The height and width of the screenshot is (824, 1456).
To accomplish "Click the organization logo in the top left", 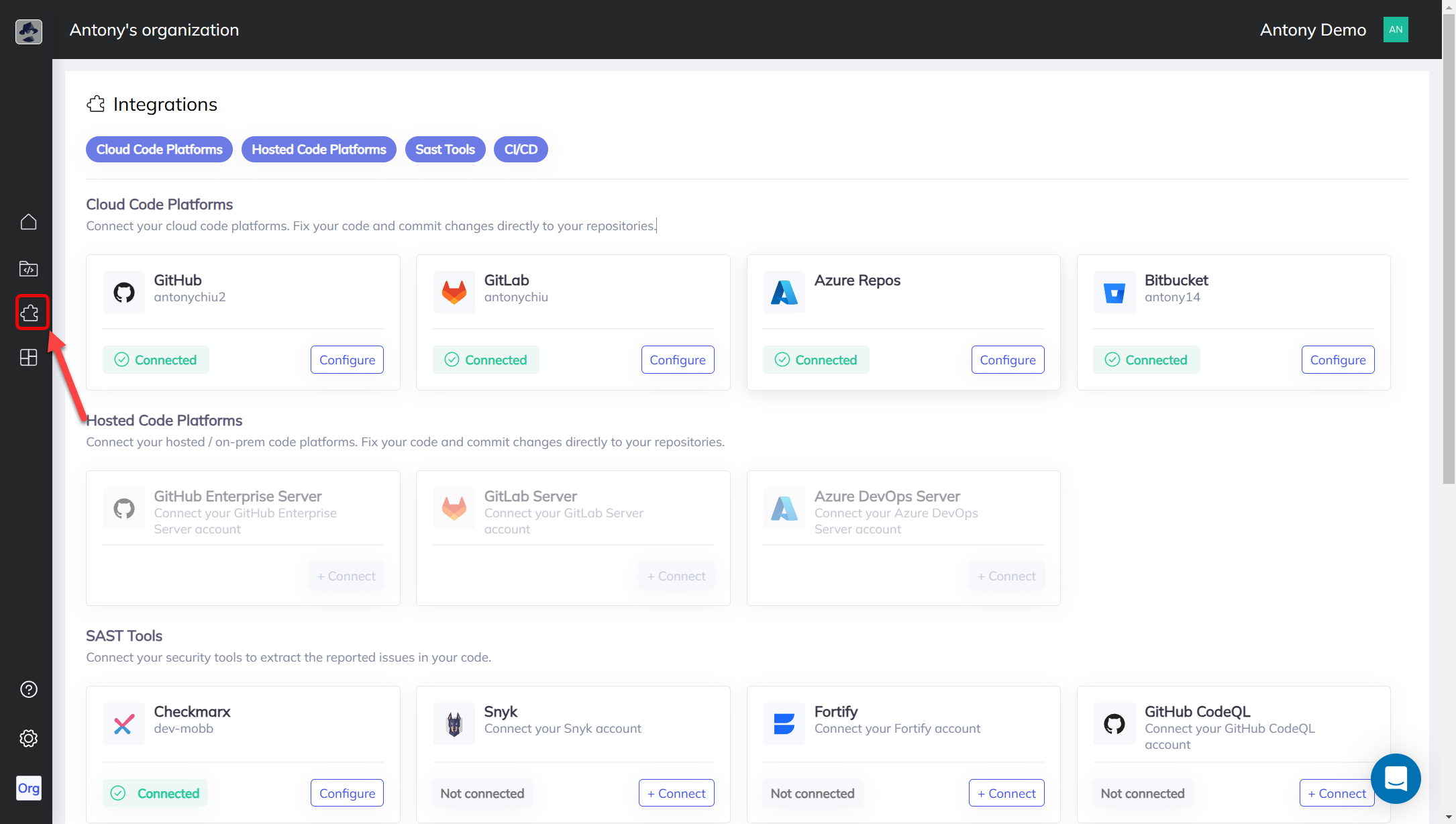I will (x=28, y=31).
